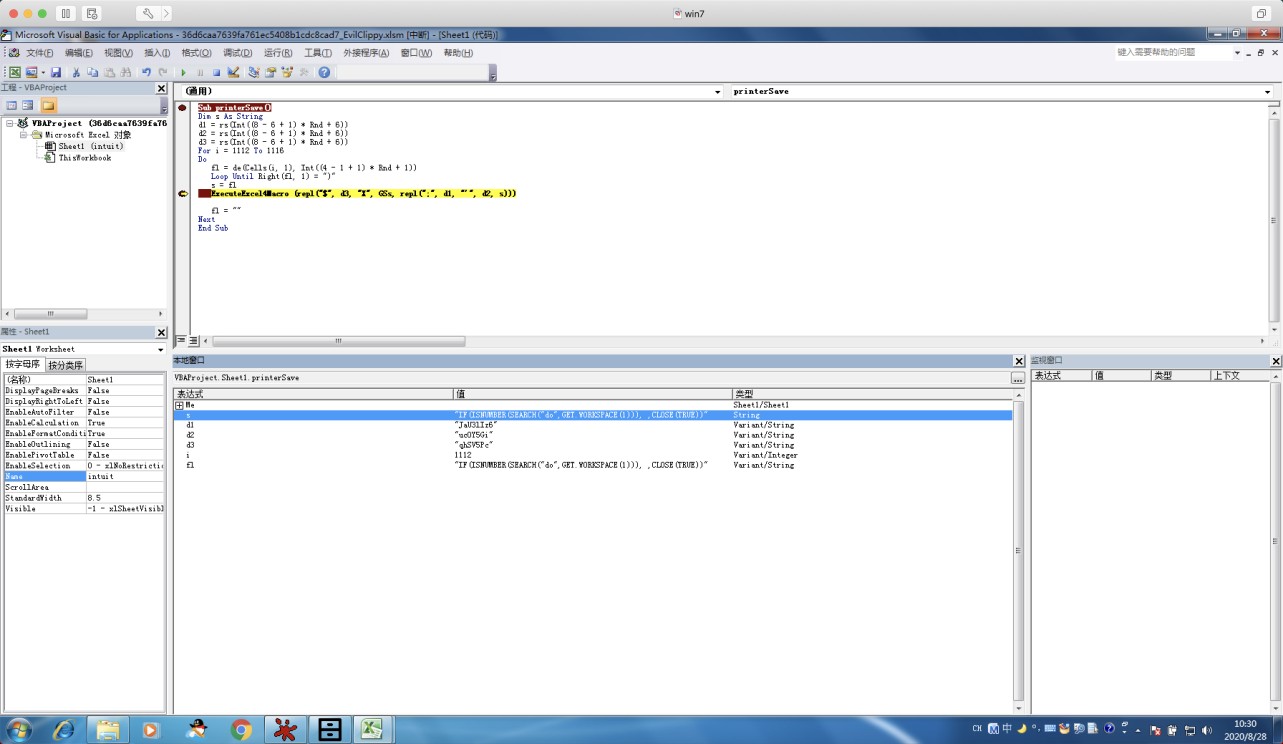Switch to full module view button
This screenshot has height=744, width=1283.
194,341
